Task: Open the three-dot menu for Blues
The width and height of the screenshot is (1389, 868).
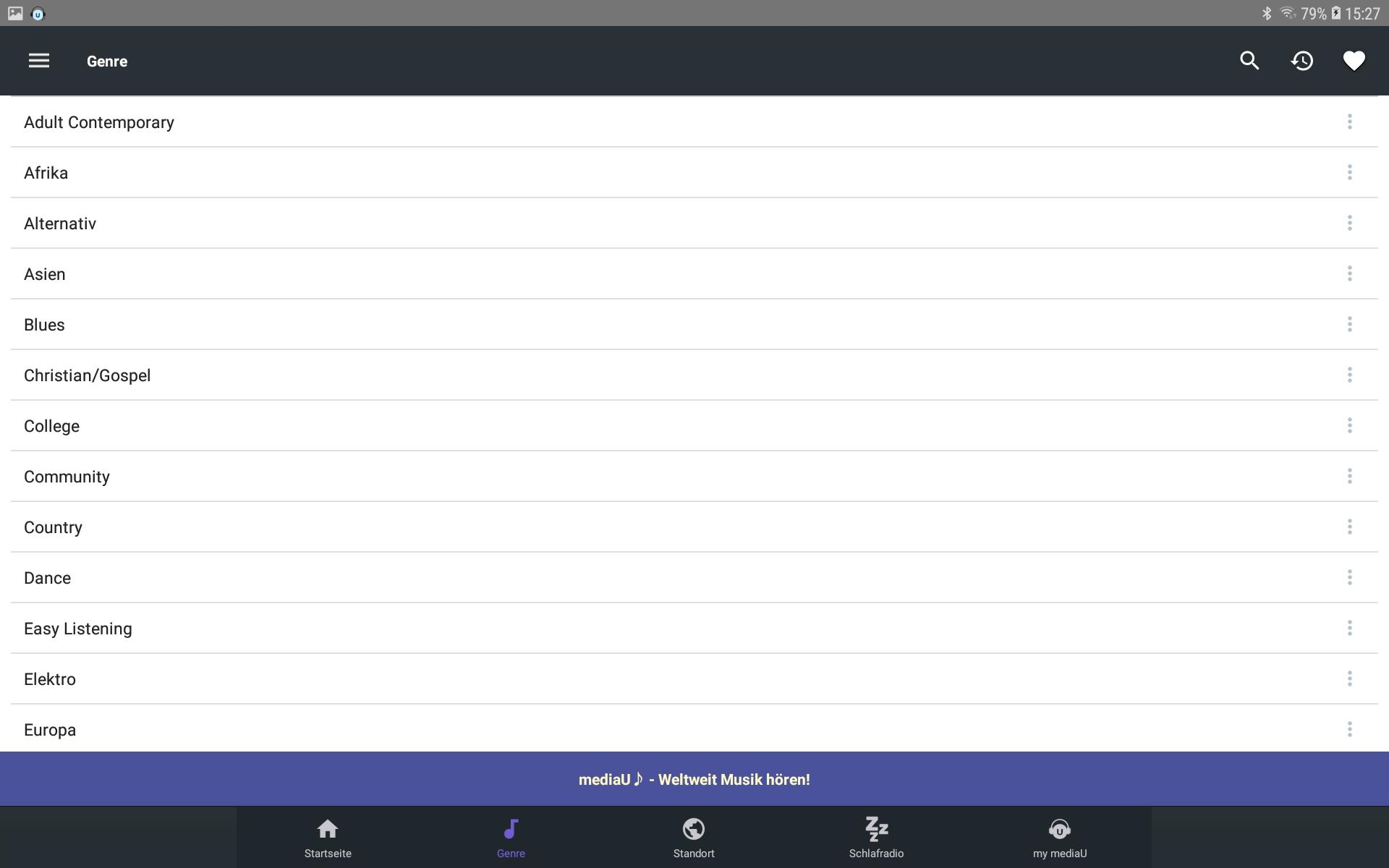Action: pyautogui.click(x=1349, y=324)
